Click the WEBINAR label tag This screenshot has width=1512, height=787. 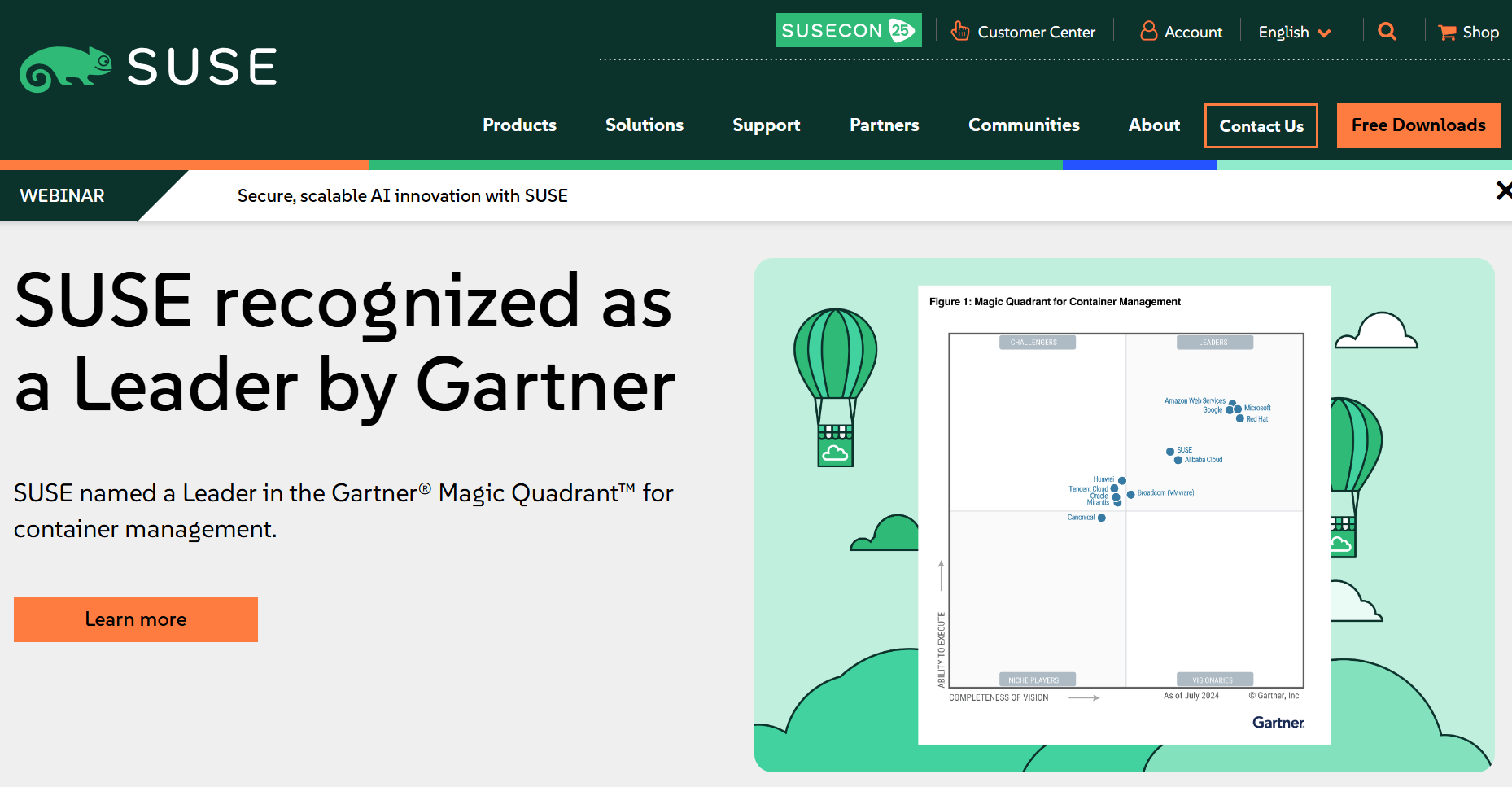(63, 196)
